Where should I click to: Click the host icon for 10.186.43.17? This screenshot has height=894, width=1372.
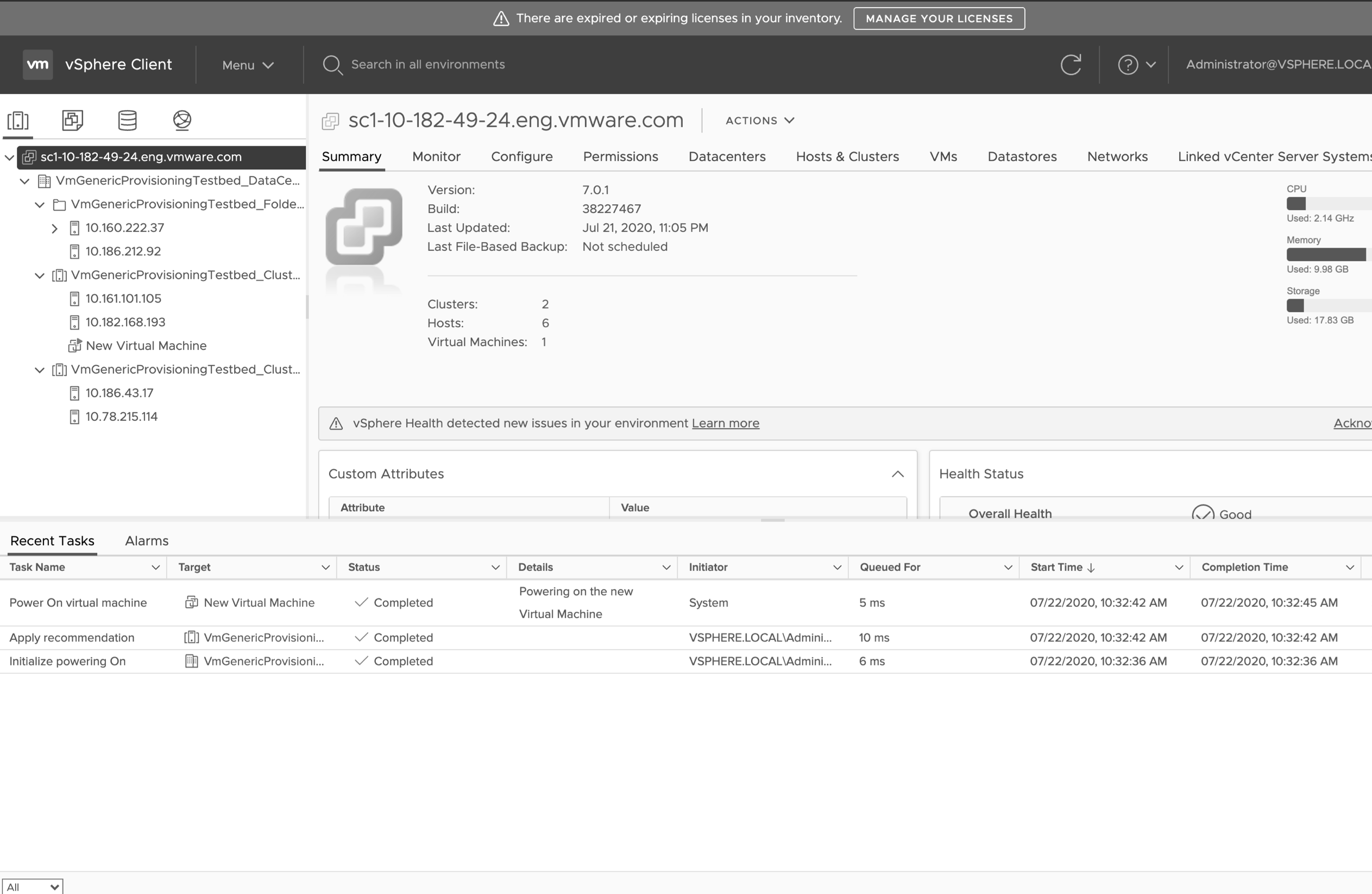coord(74,393)
